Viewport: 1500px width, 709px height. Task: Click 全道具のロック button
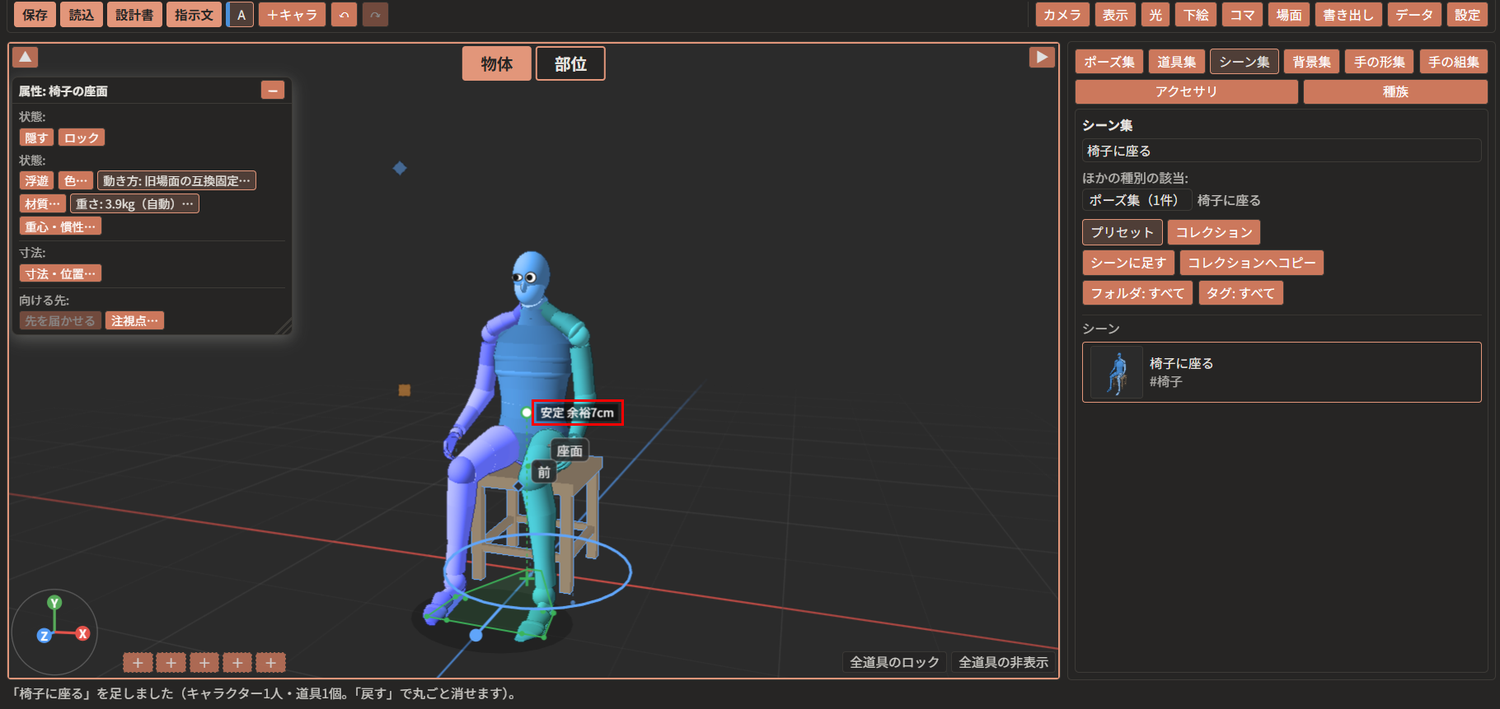pyautogui.click(x=895, y=662)
